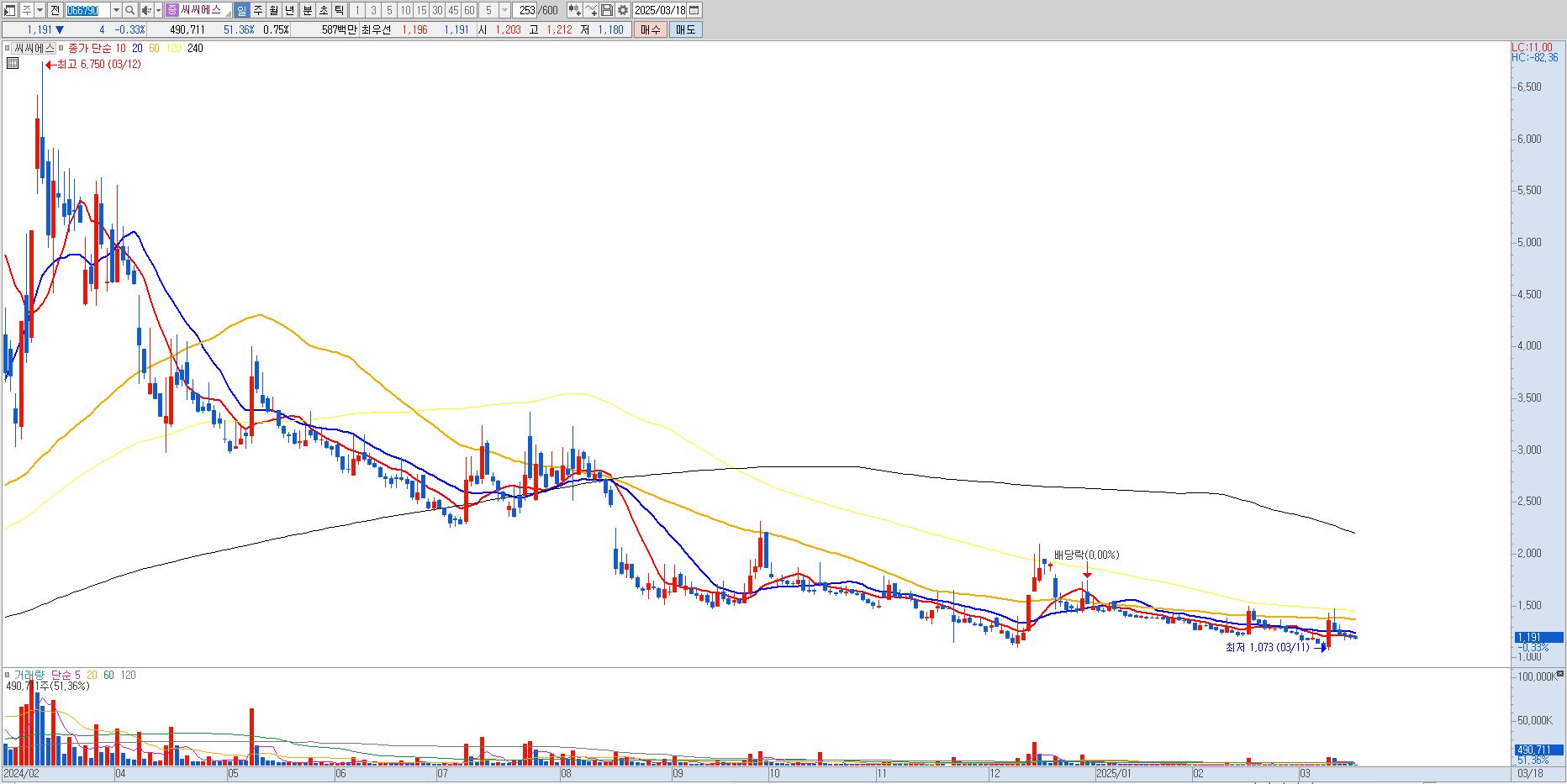Open the 주 type dropdown arrow at top-left
The width and height of the screenshot is (1567, 784).
coord(40,10)
